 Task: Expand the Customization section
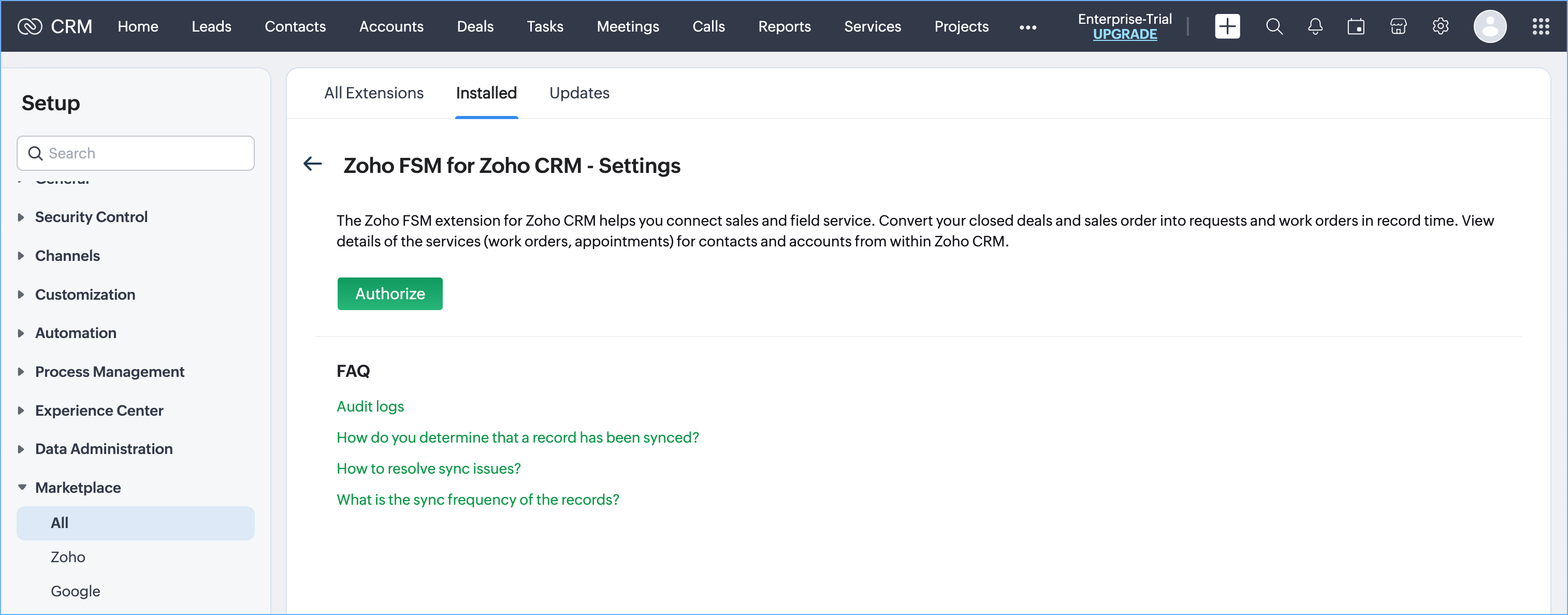point(85,295)
